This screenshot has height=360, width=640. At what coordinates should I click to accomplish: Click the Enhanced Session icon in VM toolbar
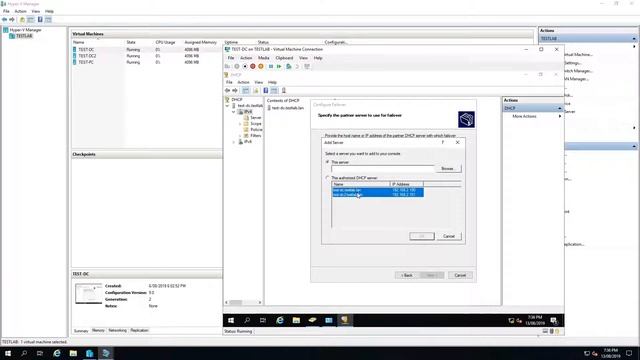(x=307, y=67)
